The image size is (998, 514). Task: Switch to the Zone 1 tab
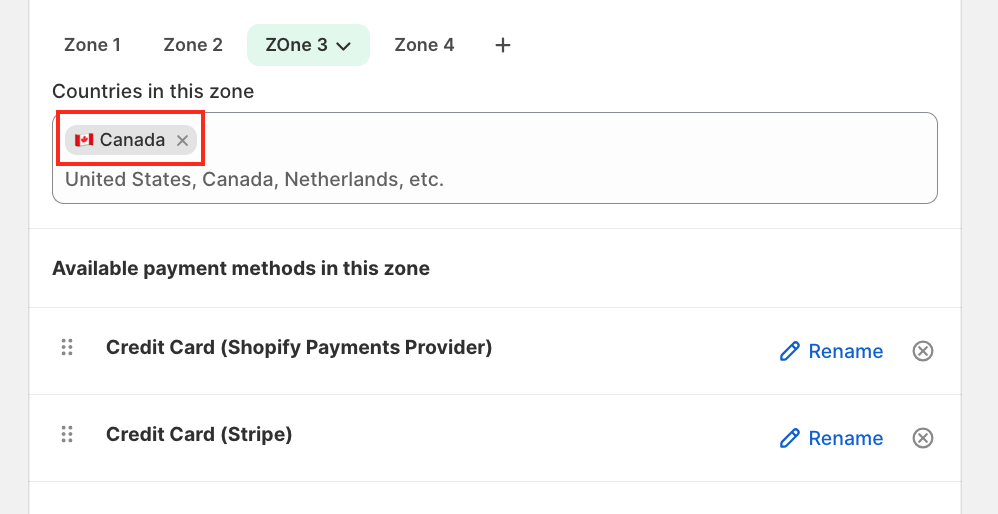(92, 45)
